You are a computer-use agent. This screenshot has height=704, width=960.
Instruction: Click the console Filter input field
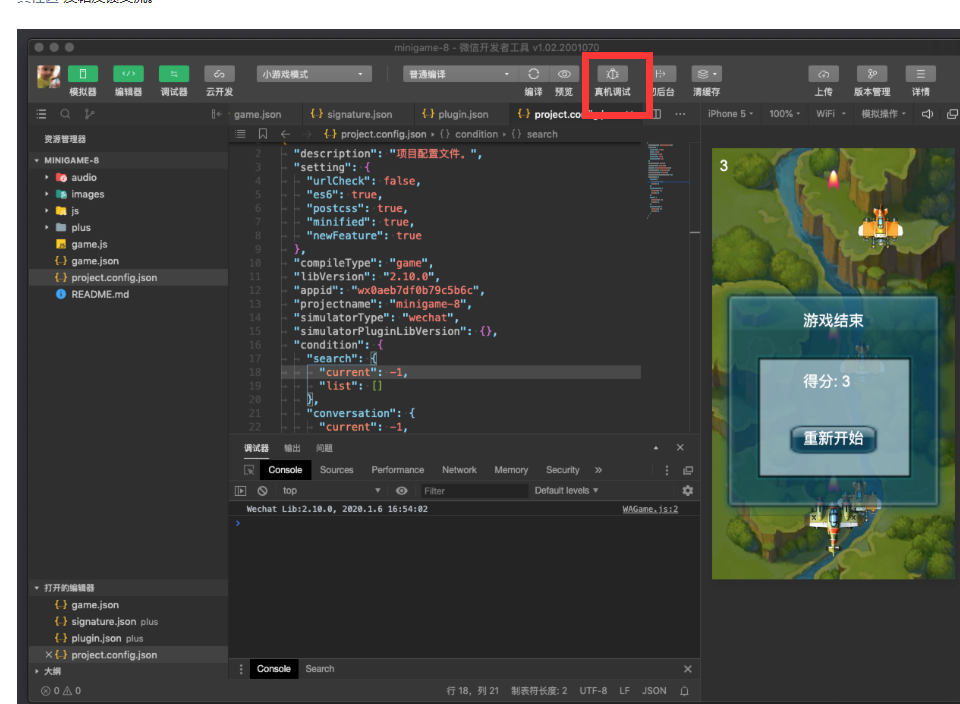point(474,491)
